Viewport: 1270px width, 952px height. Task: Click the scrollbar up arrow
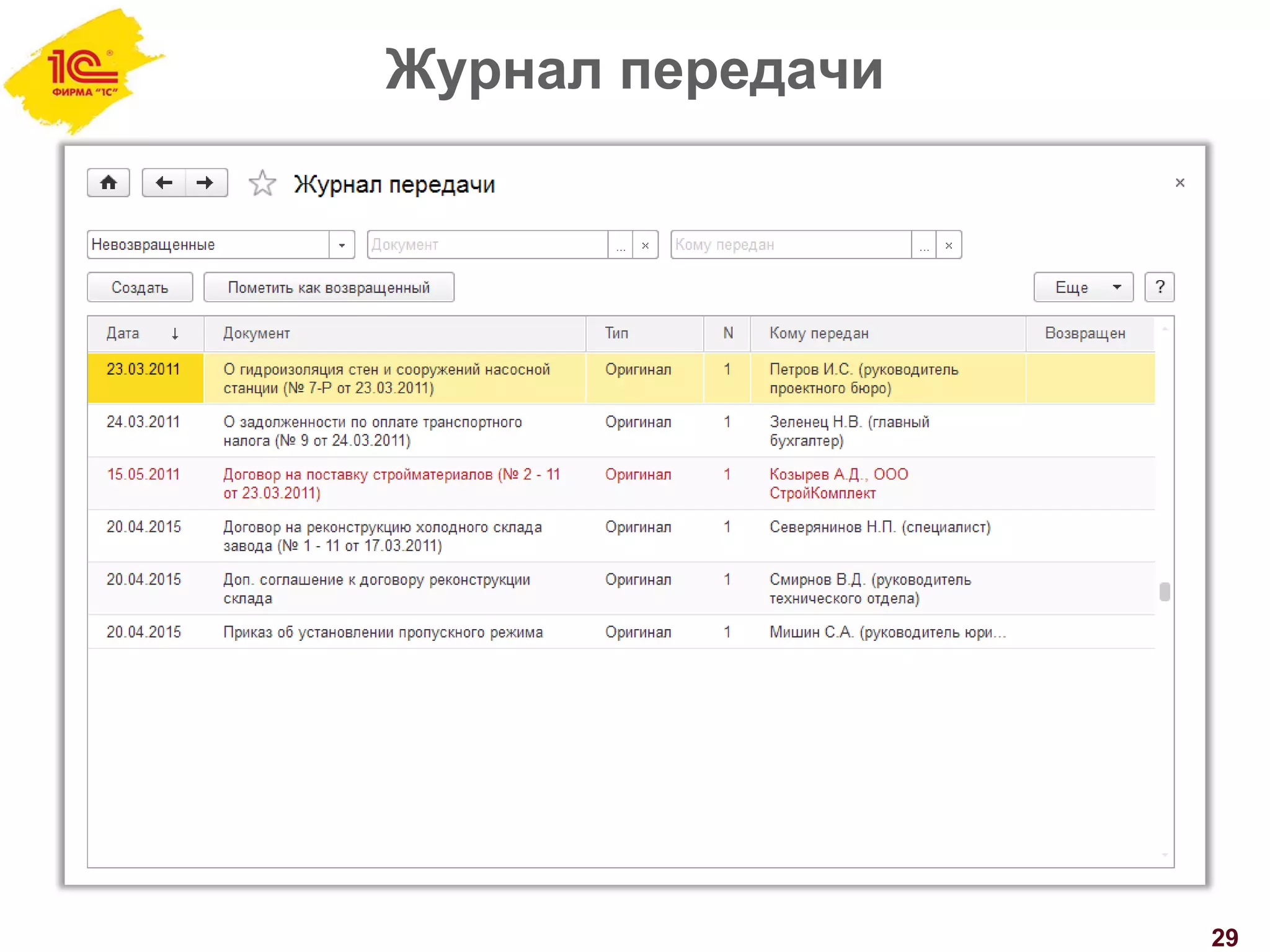point(1165,328)
